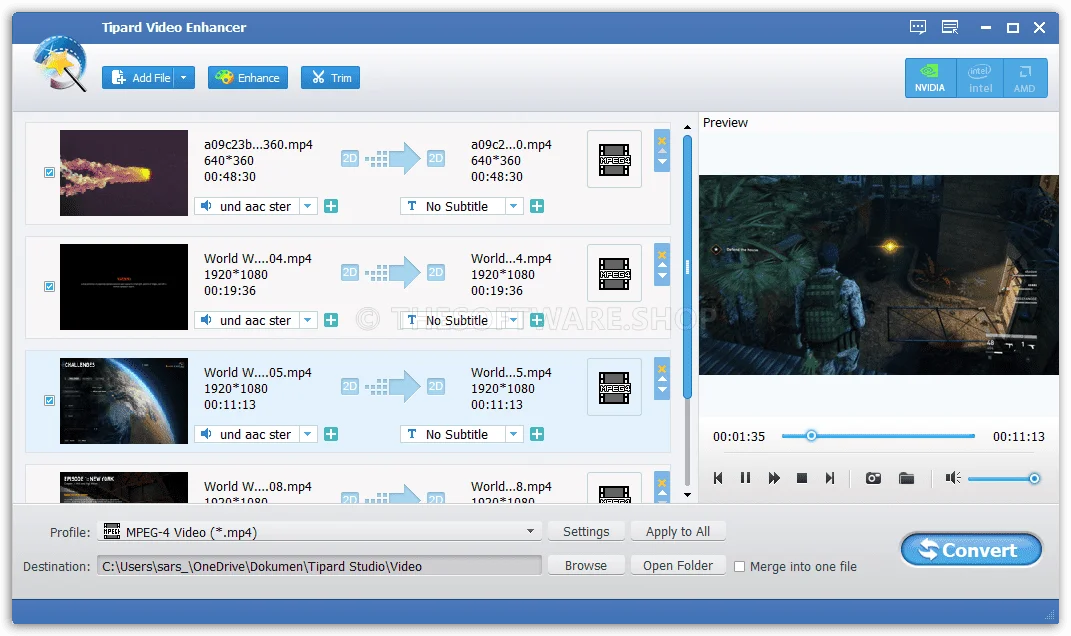This screenshot has height=636, width=1071.
Task: Stop the preview playback
Action: (802, 478)
